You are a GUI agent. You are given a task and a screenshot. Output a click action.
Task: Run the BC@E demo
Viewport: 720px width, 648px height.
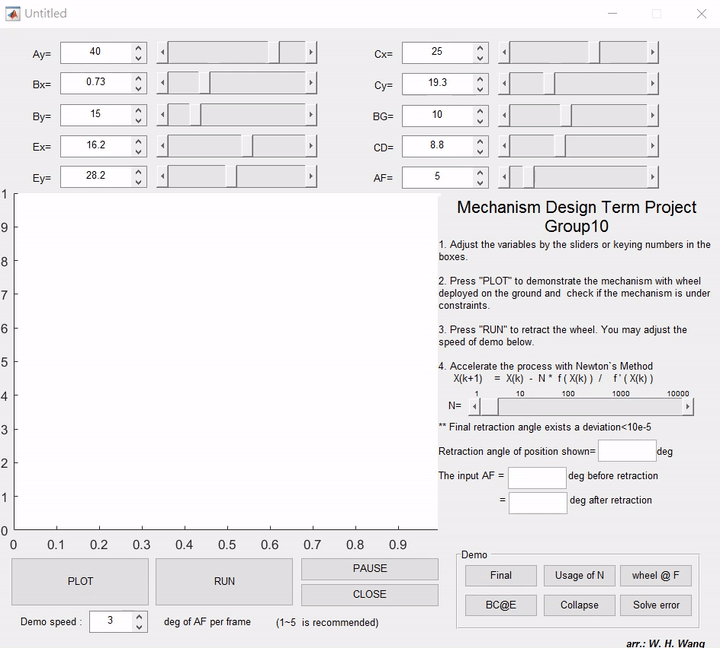tap(501, 605)
